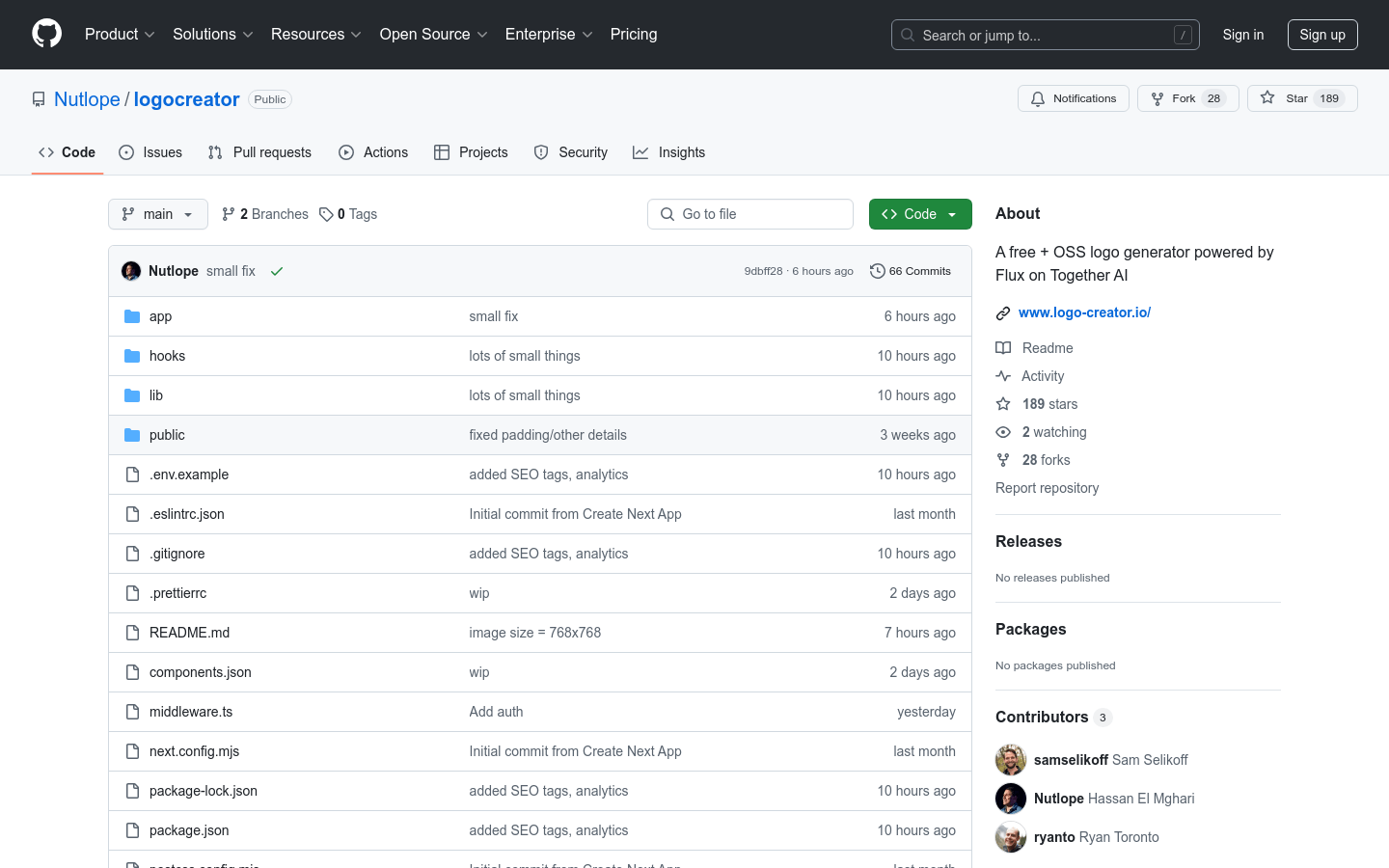Open samselikoff's avatar
This screenshot has height=868, width=1389.
[x=1011, y=760]
